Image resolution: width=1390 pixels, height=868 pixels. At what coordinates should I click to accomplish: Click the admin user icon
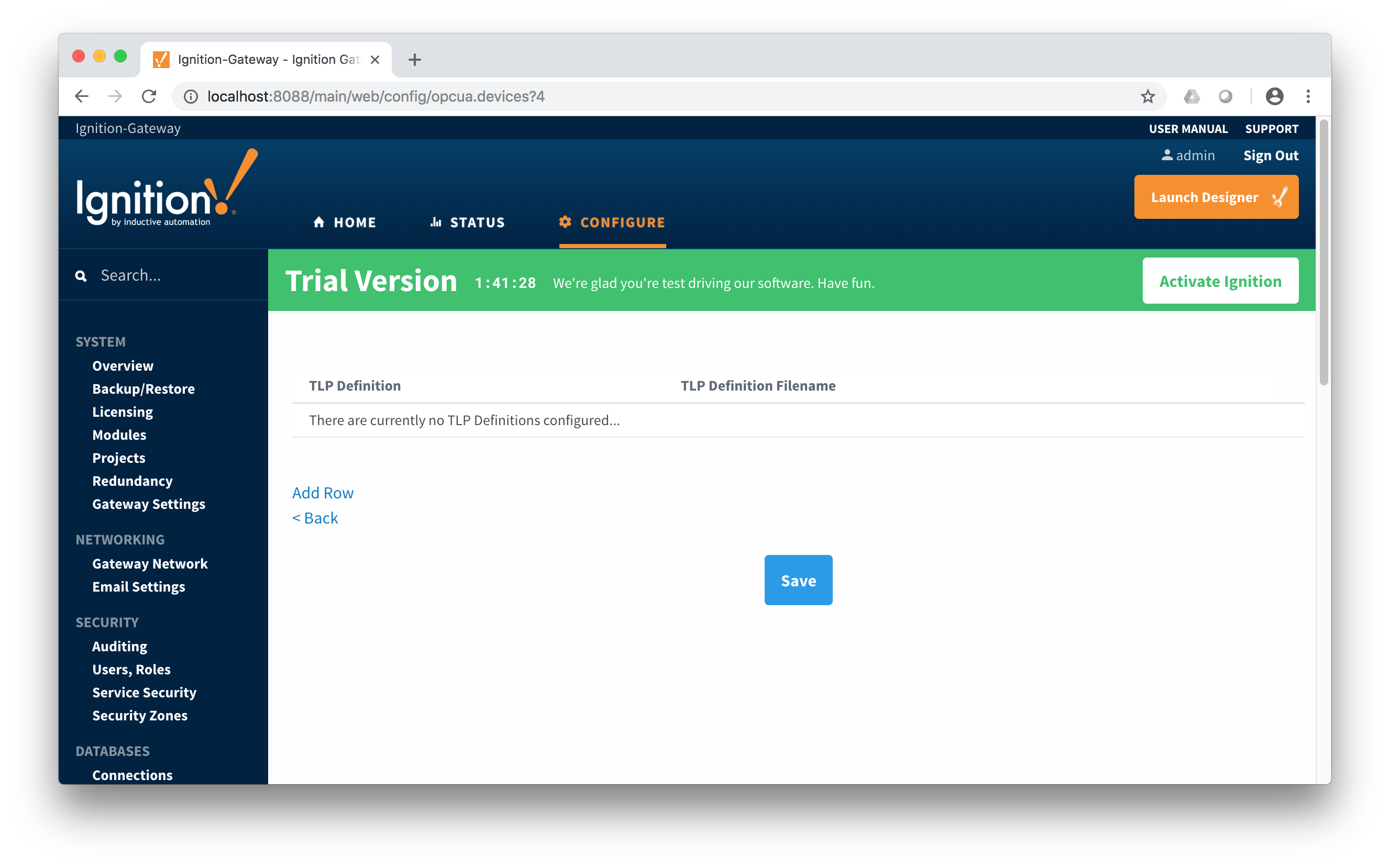[1167, 155]
